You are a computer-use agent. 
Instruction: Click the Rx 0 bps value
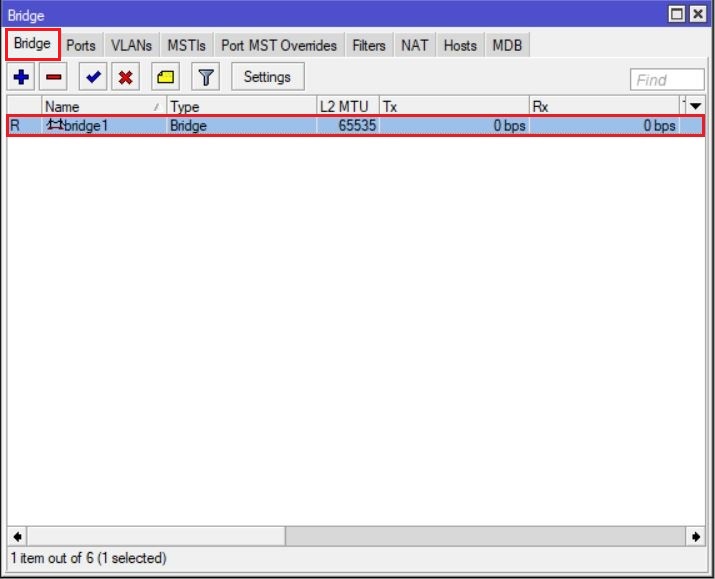(659, 125)
